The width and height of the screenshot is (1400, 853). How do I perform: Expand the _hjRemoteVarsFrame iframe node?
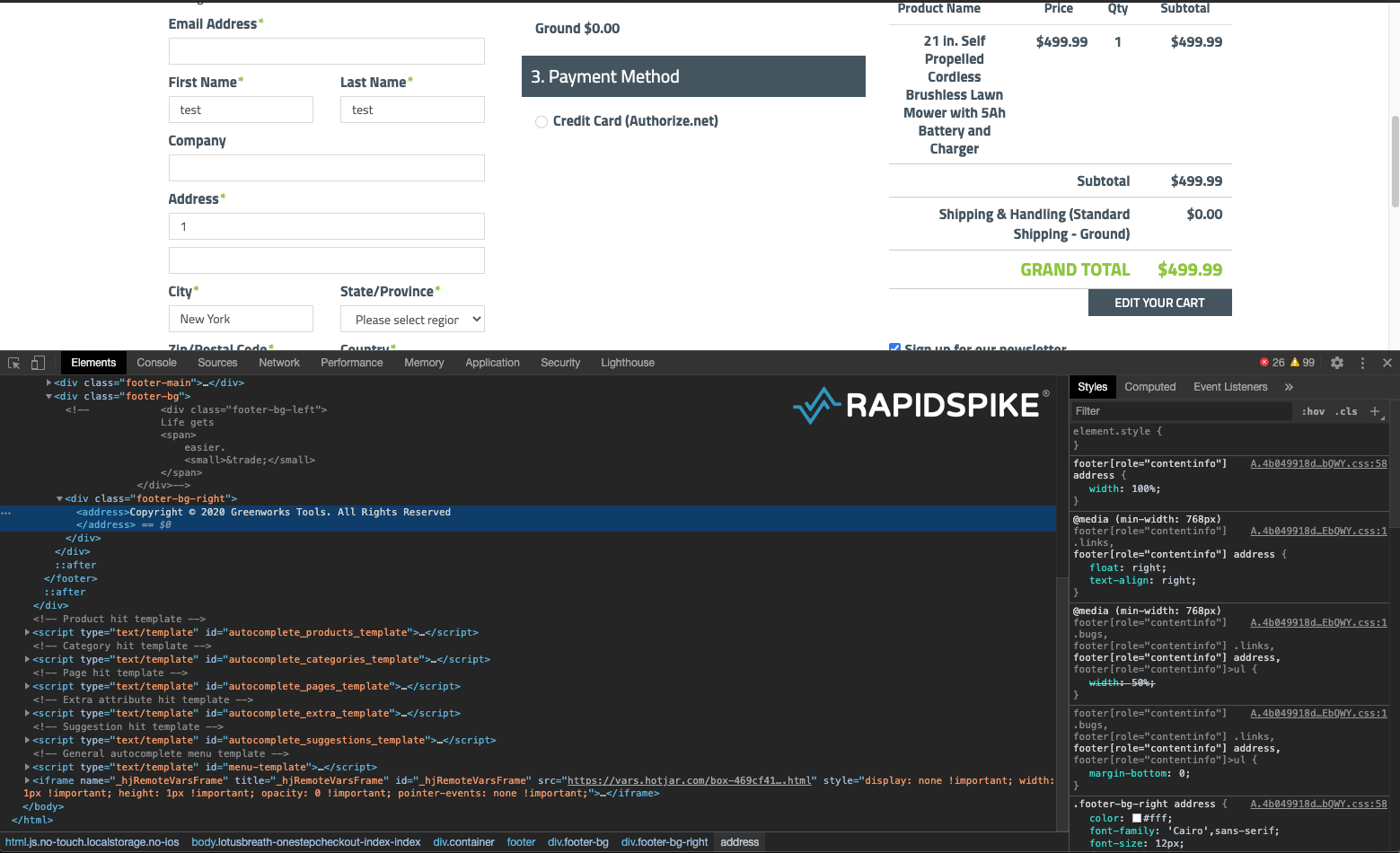tap(27, 780)
